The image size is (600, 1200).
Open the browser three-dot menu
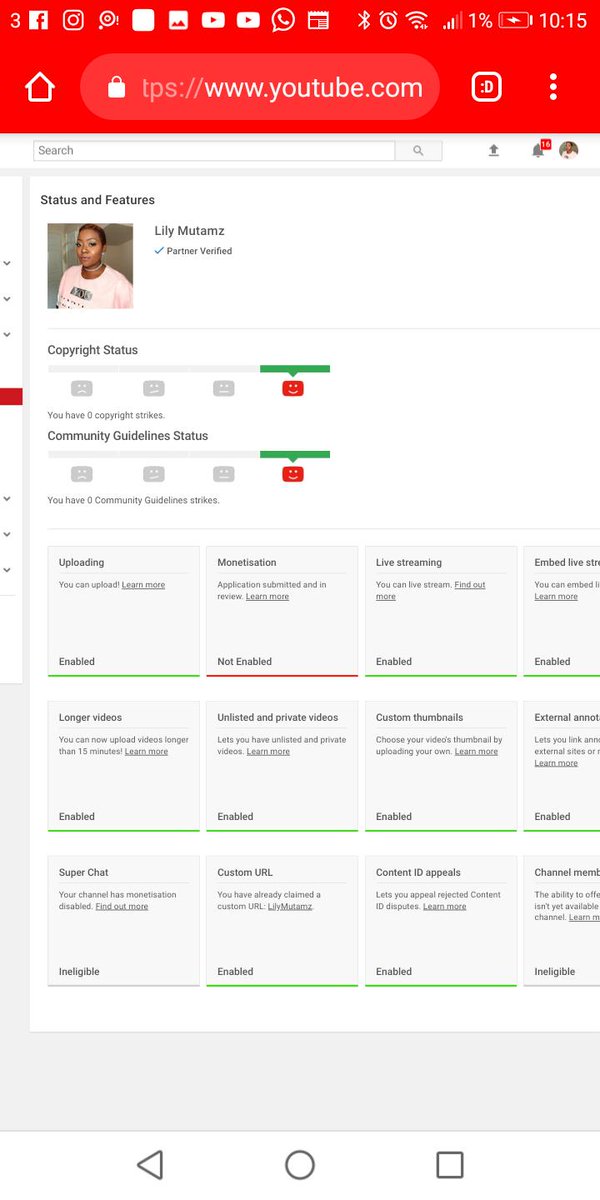point(553,87)
